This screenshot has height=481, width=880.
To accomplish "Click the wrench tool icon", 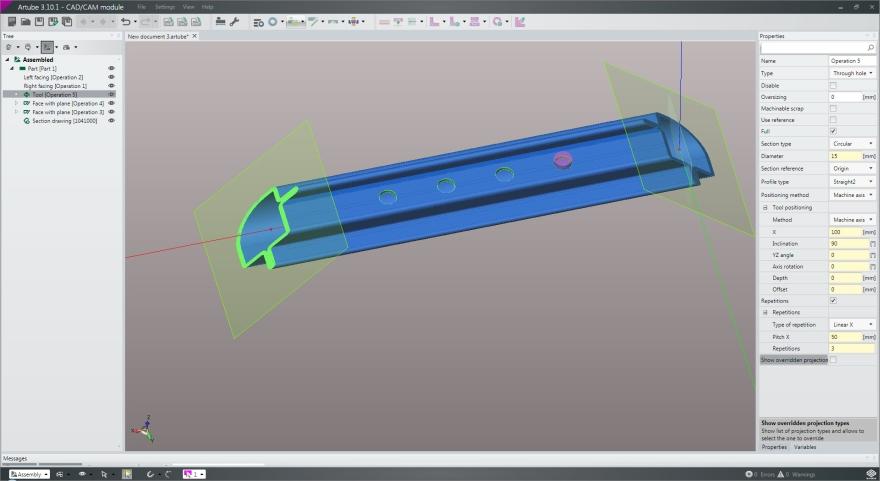I will 234,21.
